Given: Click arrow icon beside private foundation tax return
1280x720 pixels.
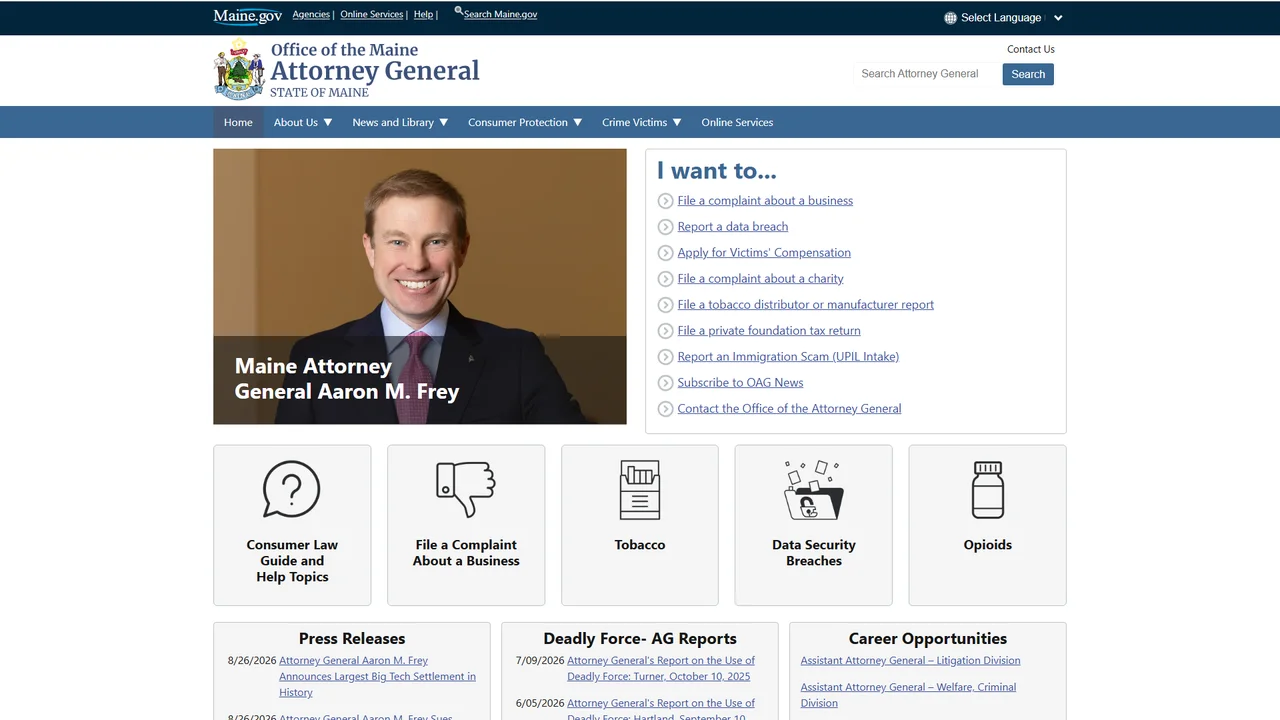Looking at the screenshot, I should (665, 331).
